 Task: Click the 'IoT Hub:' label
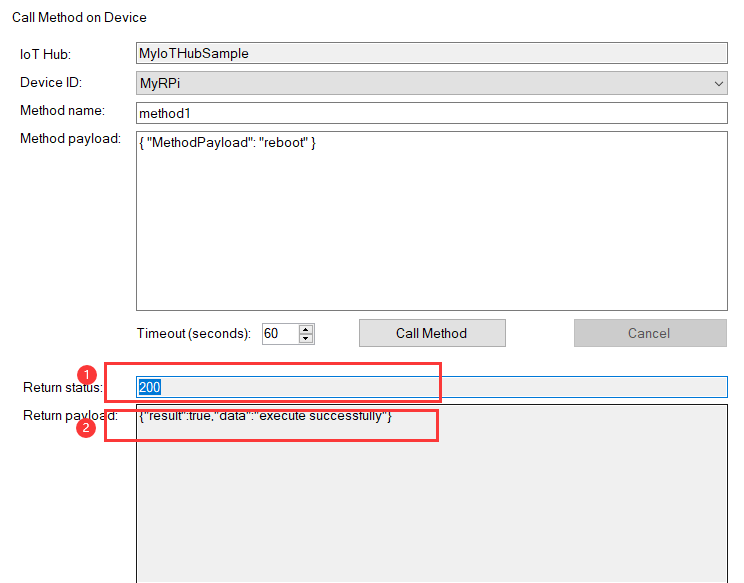(x=46, y=55)
